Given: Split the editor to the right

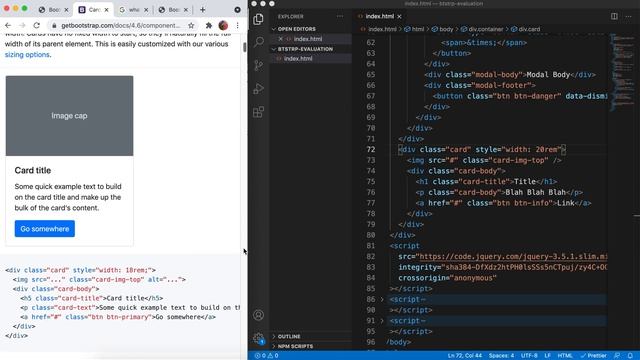Looking at the screenshot, I should (x=614, y=16).
